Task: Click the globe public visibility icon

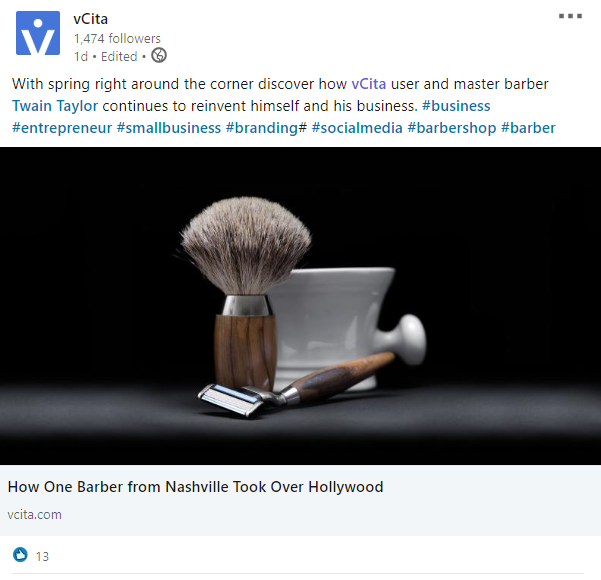Action: (x=159, y=55)
